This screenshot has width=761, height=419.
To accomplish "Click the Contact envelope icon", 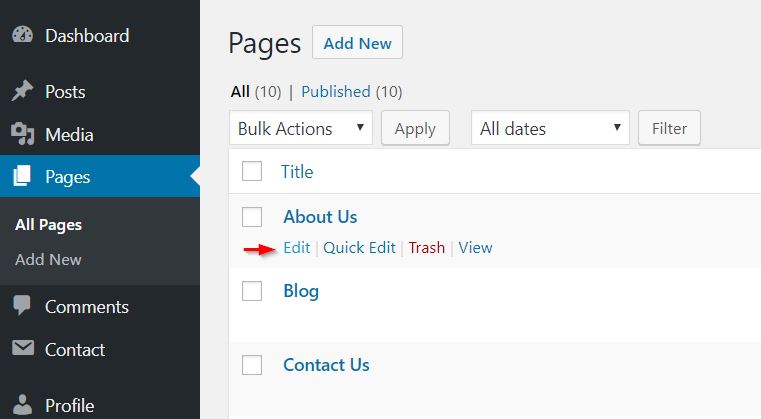I will point(22,349).
